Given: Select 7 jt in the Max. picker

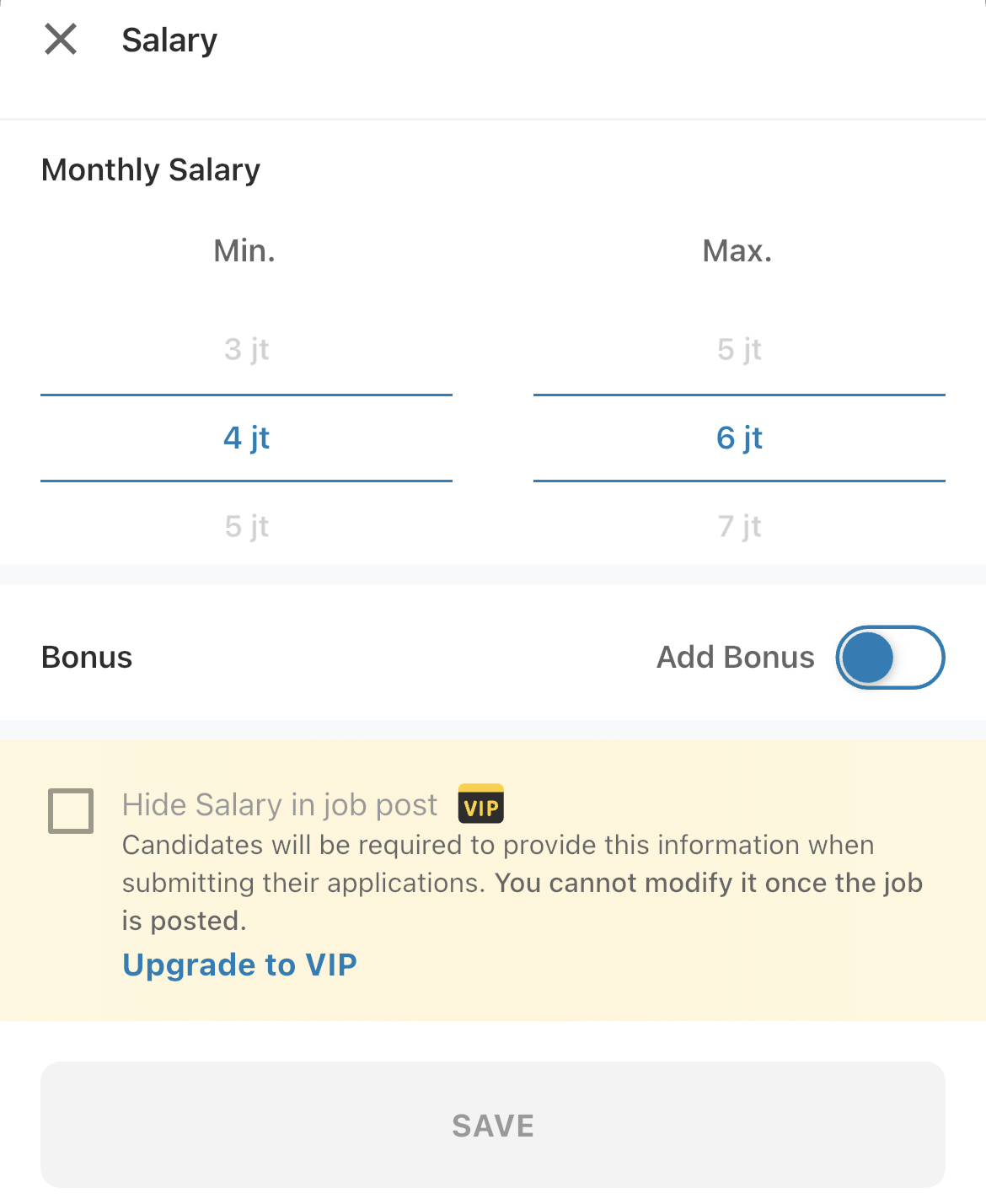Looking at the screenshot, I should pos(739,526).
